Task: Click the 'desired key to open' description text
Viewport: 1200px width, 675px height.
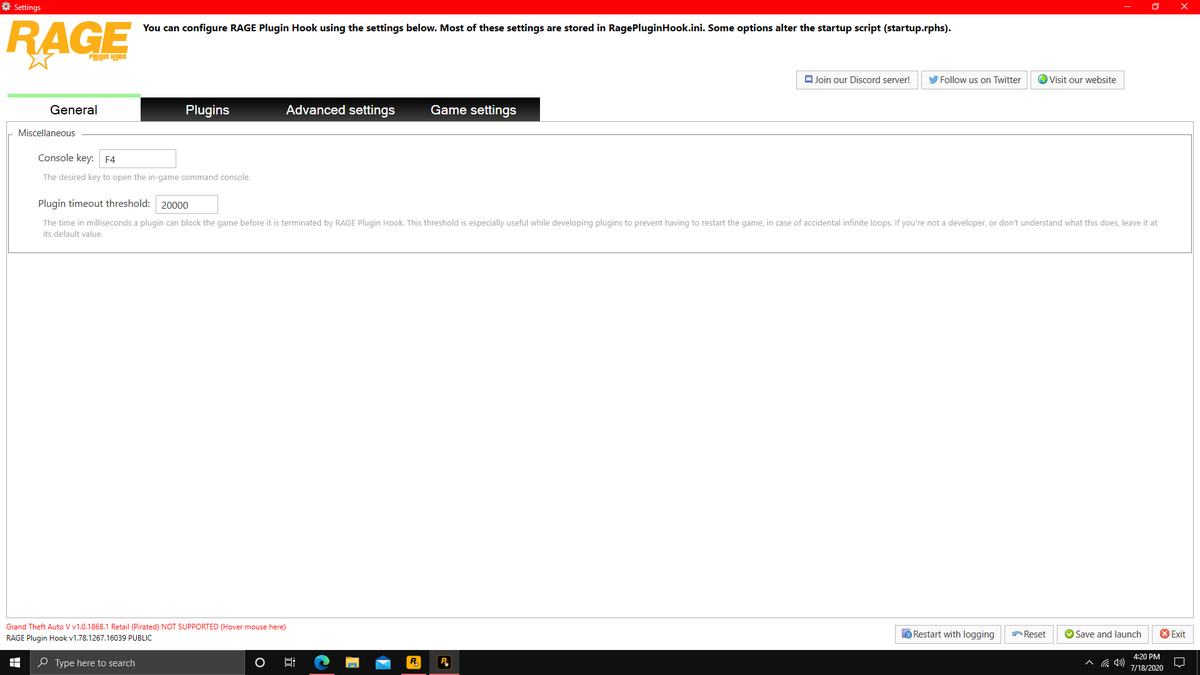Action: point(147,177)
